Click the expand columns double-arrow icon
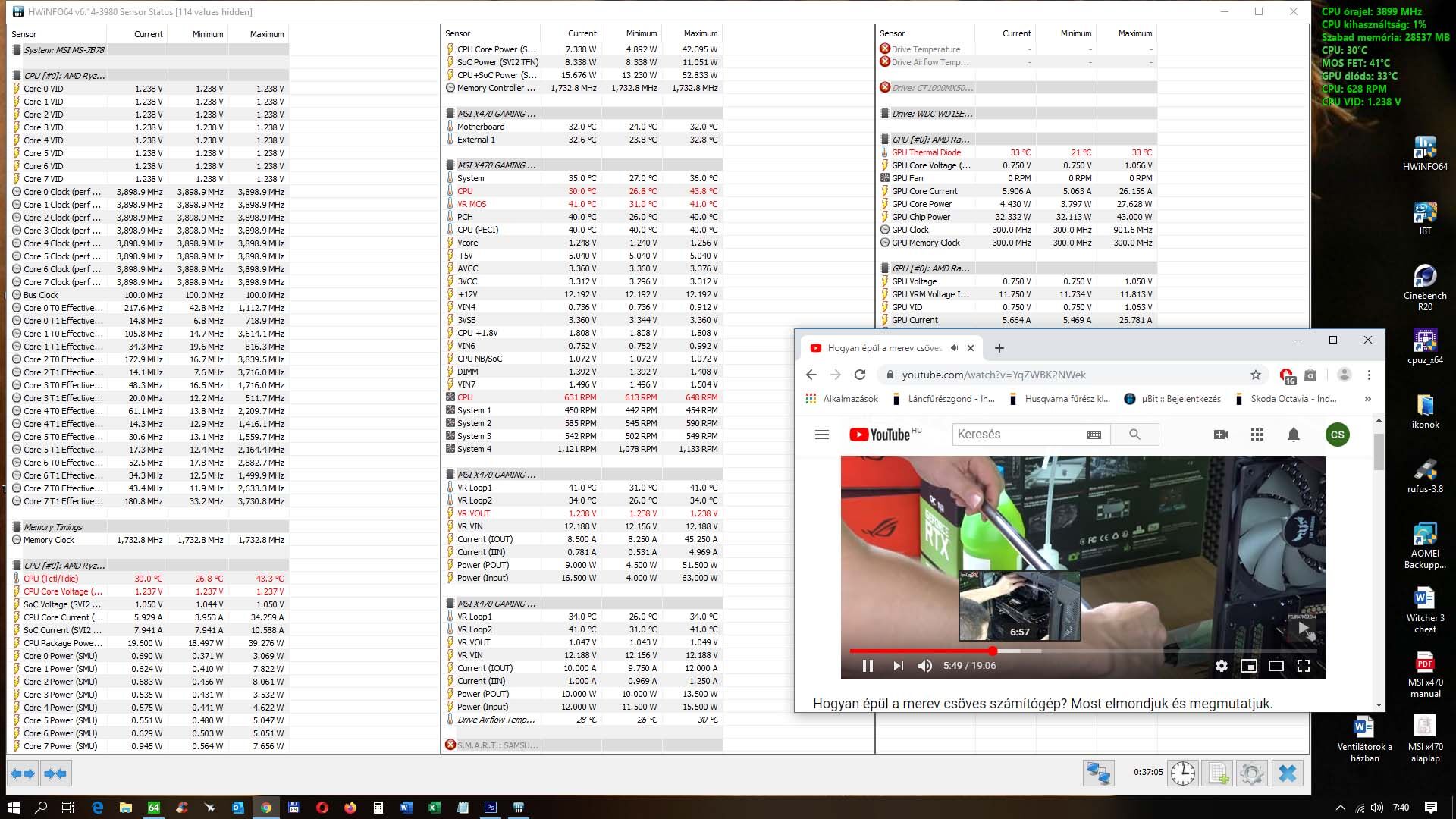1456x819 pixels. [23, 773]
